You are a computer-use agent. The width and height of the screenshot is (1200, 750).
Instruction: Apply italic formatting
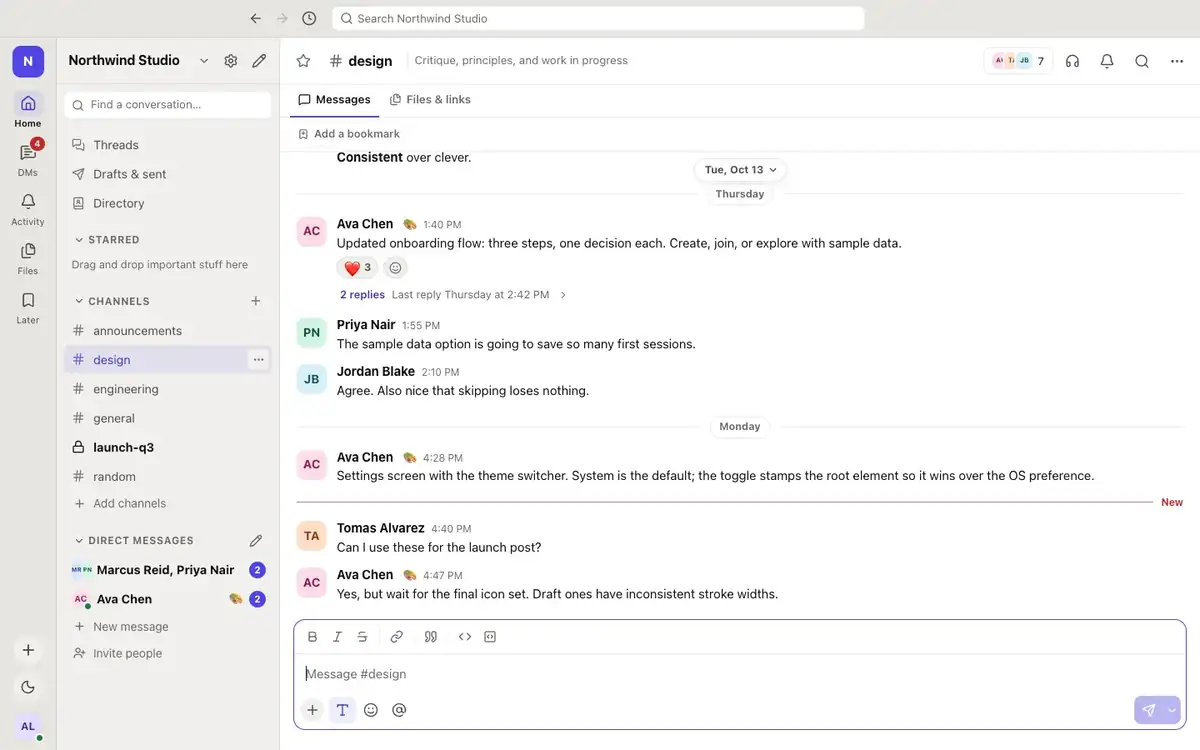pos(337,637)
